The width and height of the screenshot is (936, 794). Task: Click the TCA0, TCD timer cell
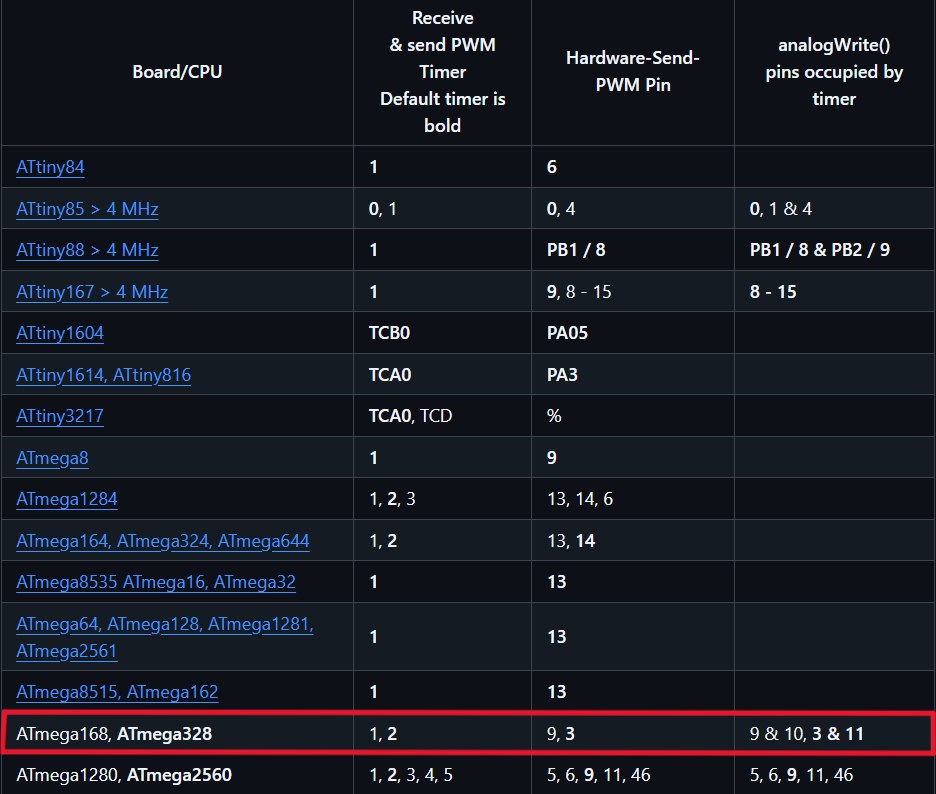click(442, 416)
